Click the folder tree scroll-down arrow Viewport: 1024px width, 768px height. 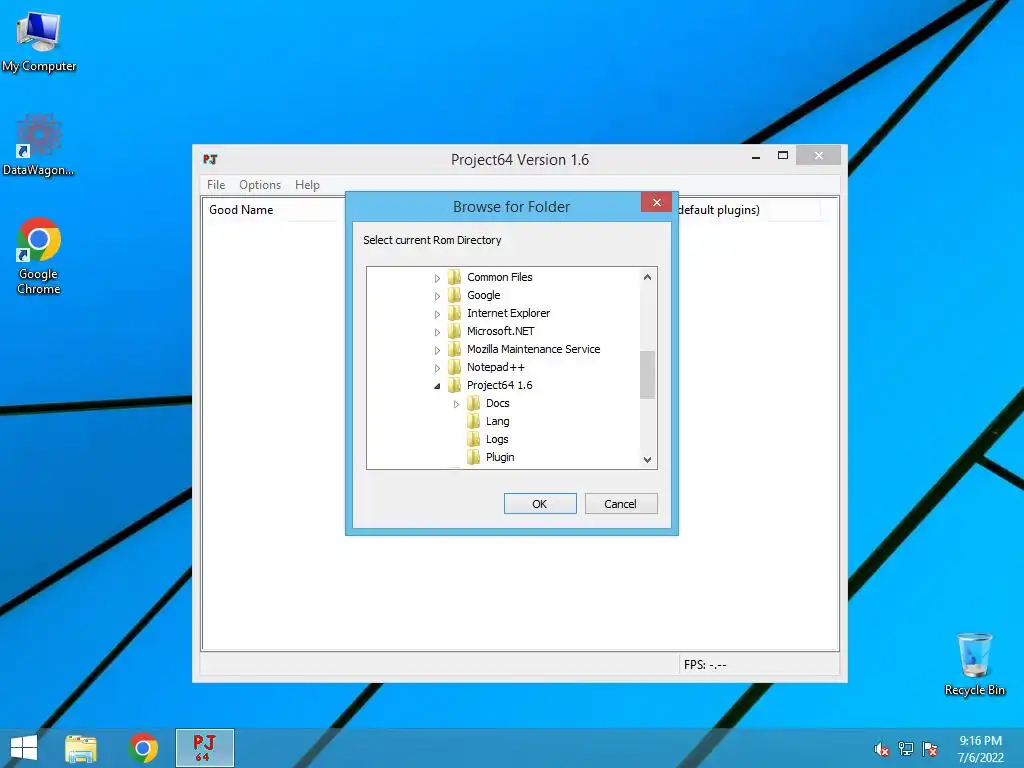(647, 460)
